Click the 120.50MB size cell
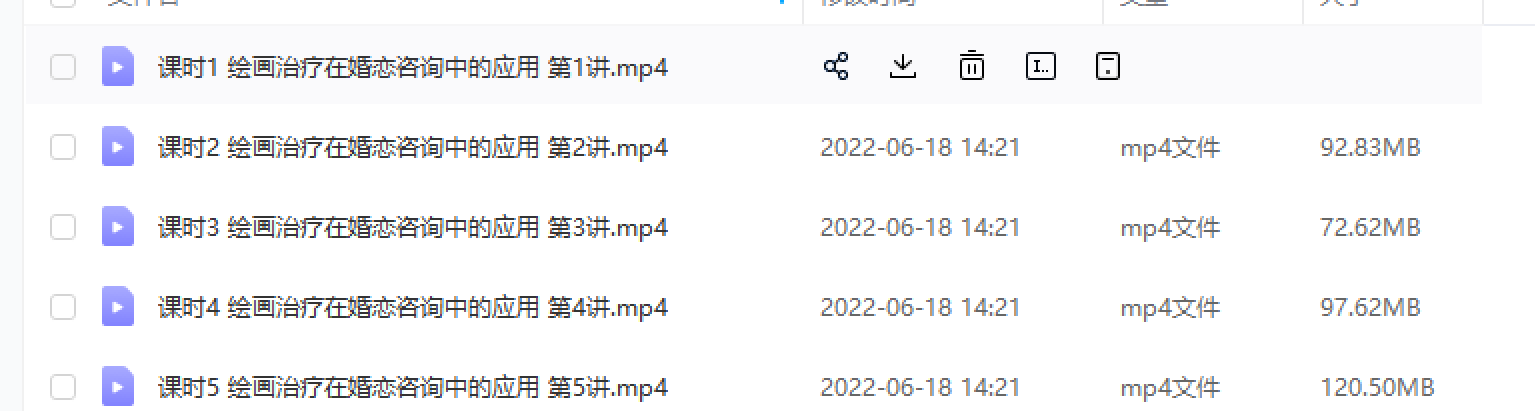 pos(1378,387)
